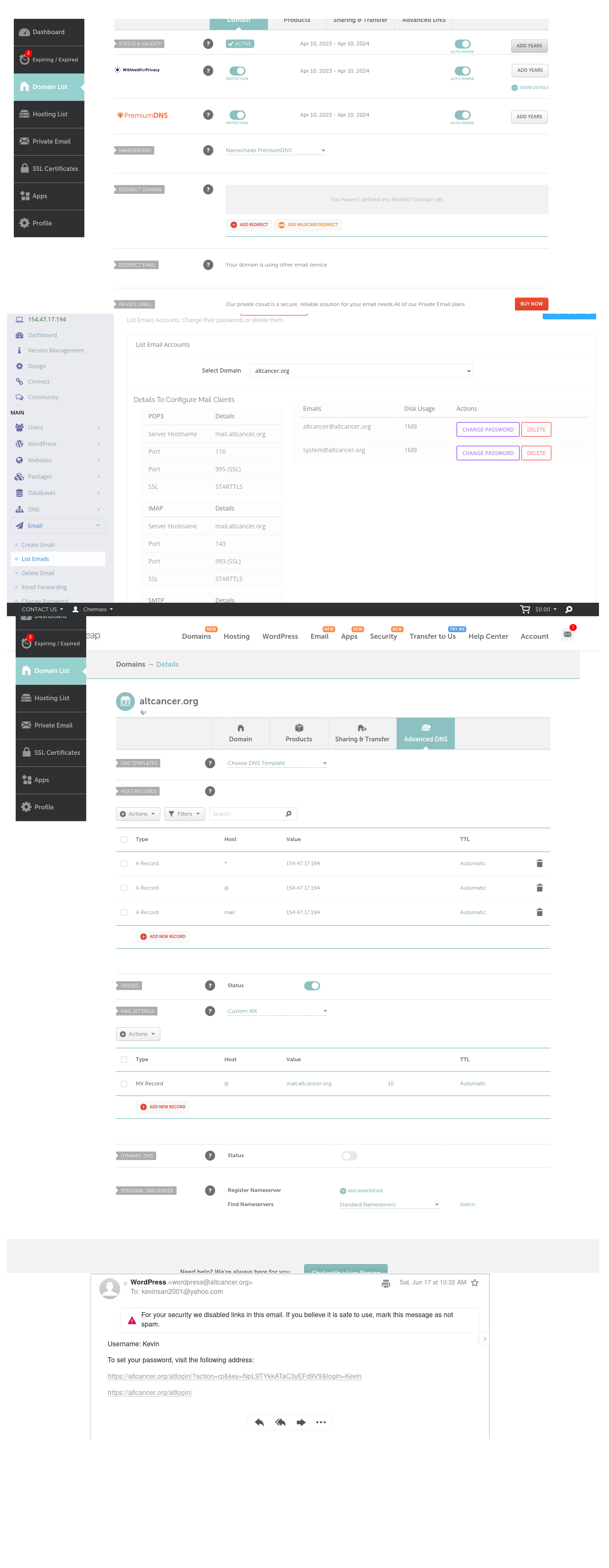The image size is (609, 1568).
Task: Open the shopping cart icon in top bar
Action: pyautogui.click(x=525, y=609)
